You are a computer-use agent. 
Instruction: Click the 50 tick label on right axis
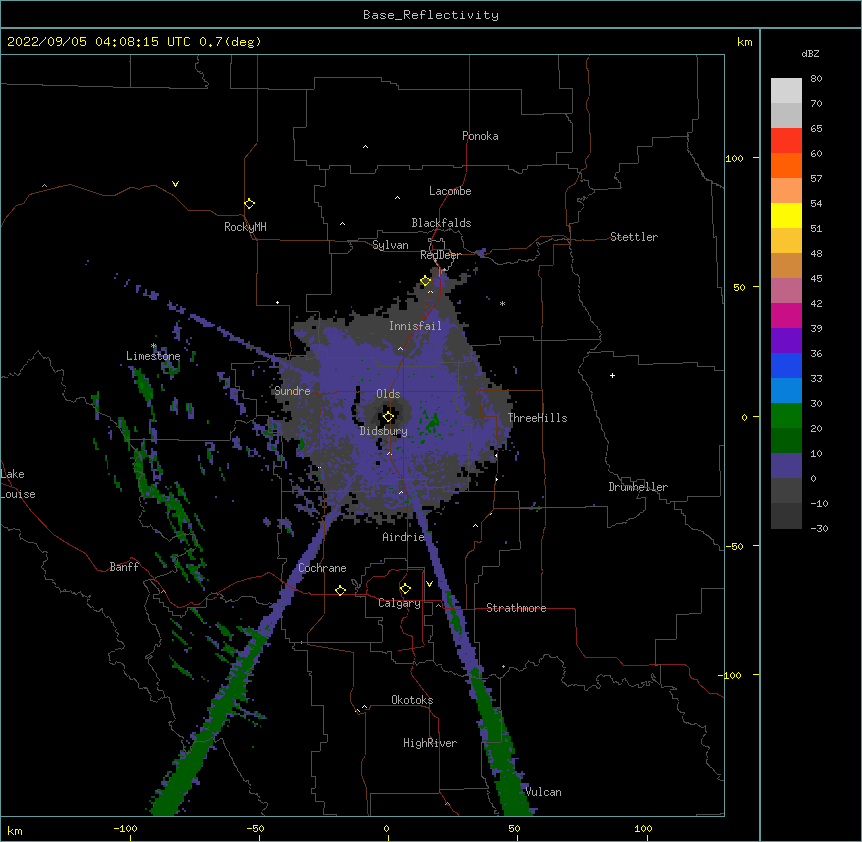[x=739, y=287]
